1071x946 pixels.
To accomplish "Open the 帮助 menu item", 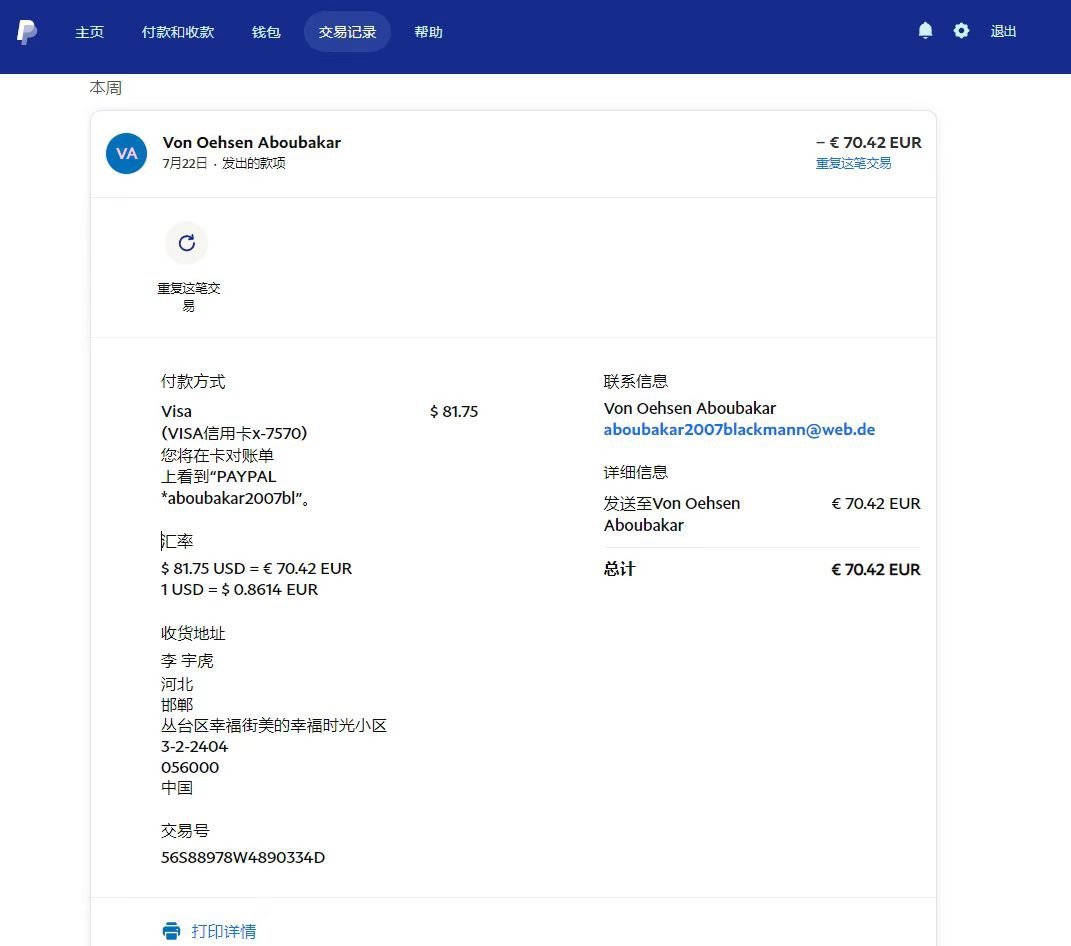I will pyautogui.click(x=428, y=32).
